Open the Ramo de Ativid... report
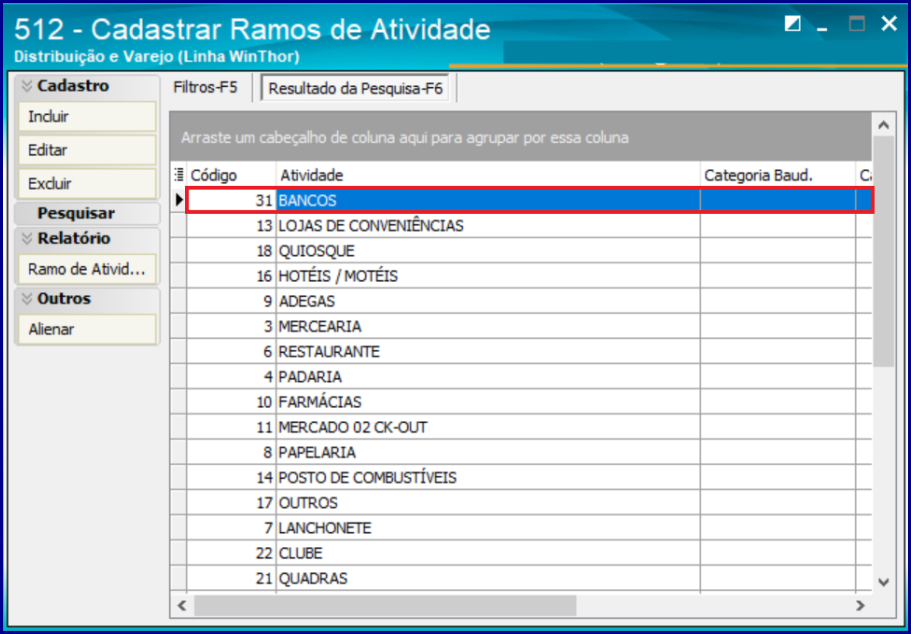911x634 pixels. [87, 269]
